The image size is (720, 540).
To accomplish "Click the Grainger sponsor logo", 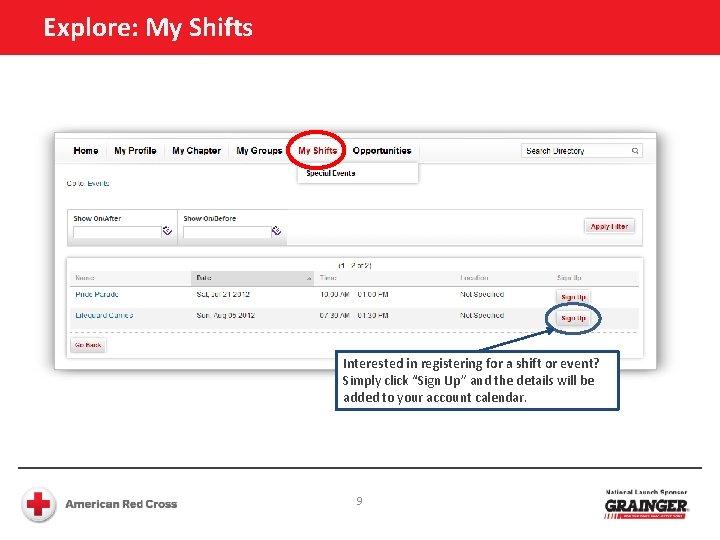I will point(646,505).
